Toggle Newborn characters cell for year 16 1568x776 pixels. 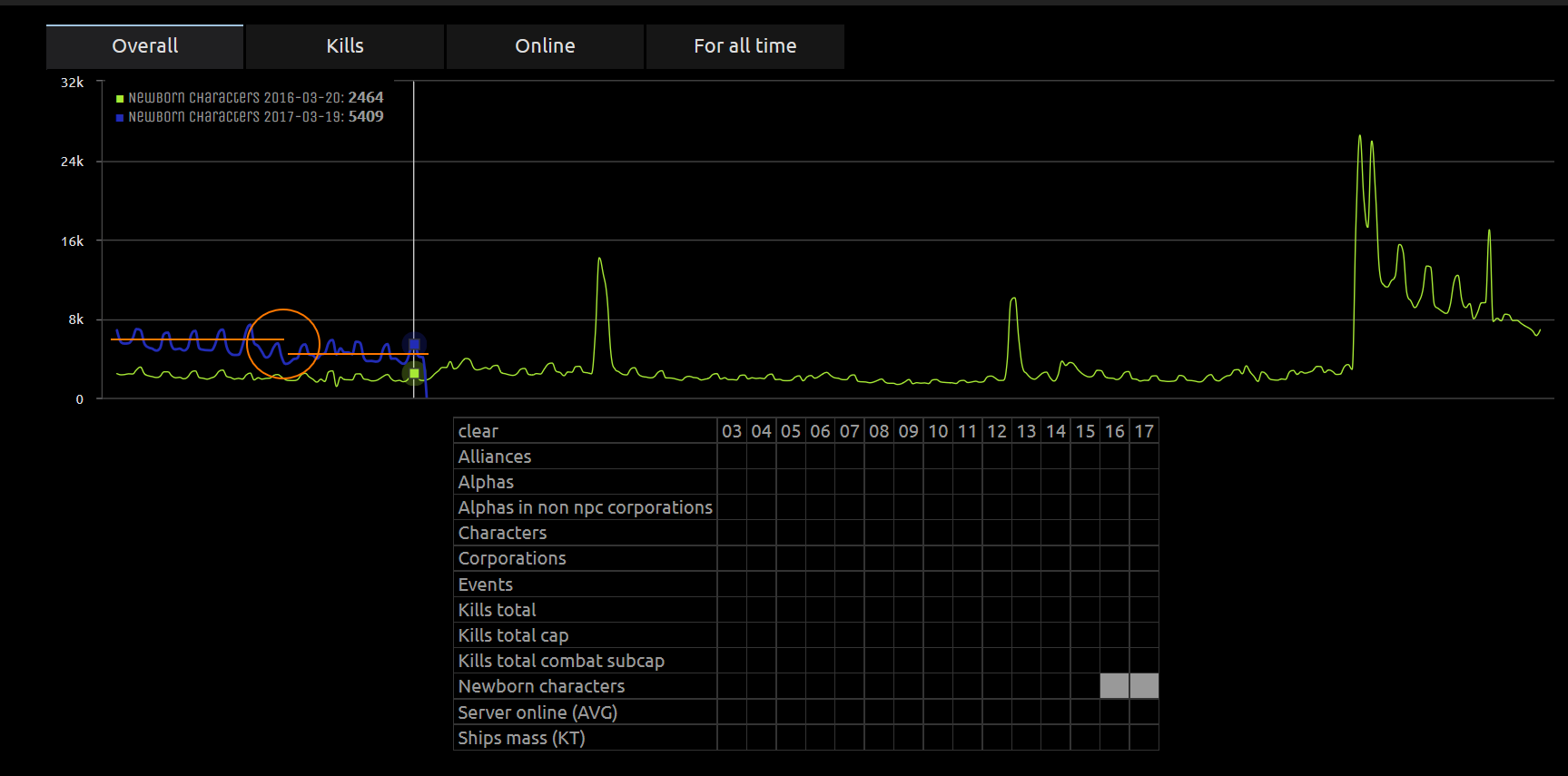[x=1114, y=686]
